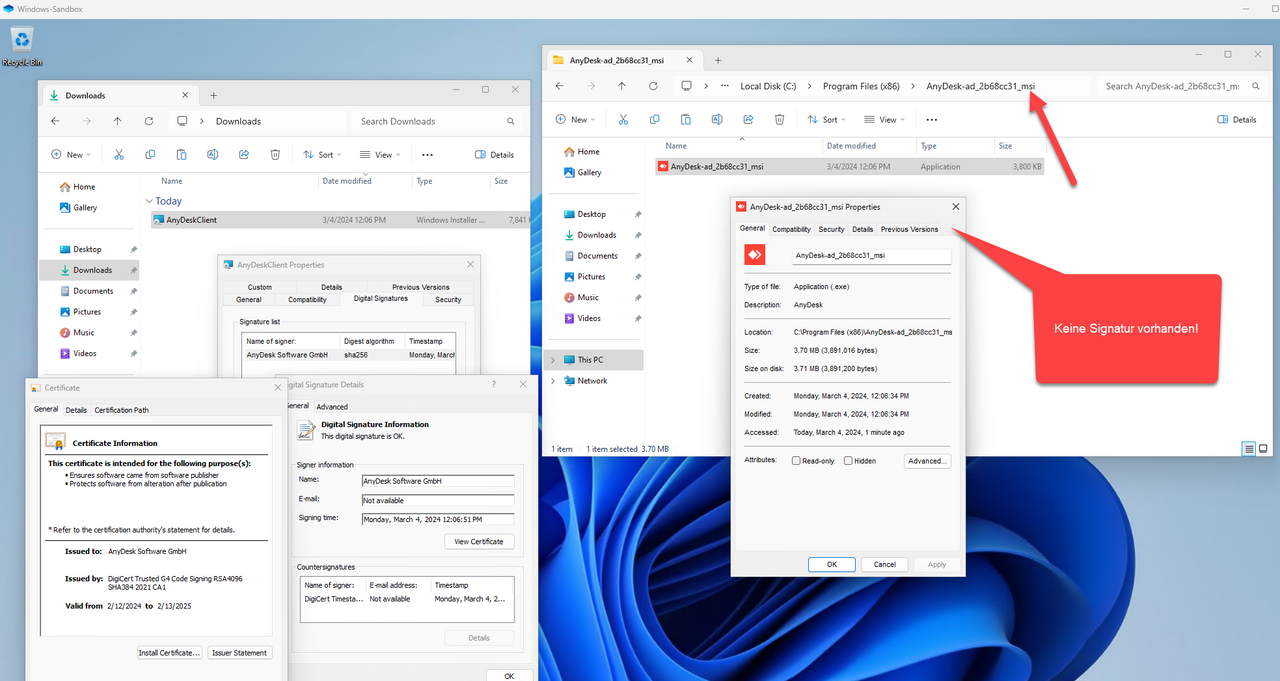1280x681 pixels.
Task: Open New dropdown in Downloads window
Action: point(71,155)
